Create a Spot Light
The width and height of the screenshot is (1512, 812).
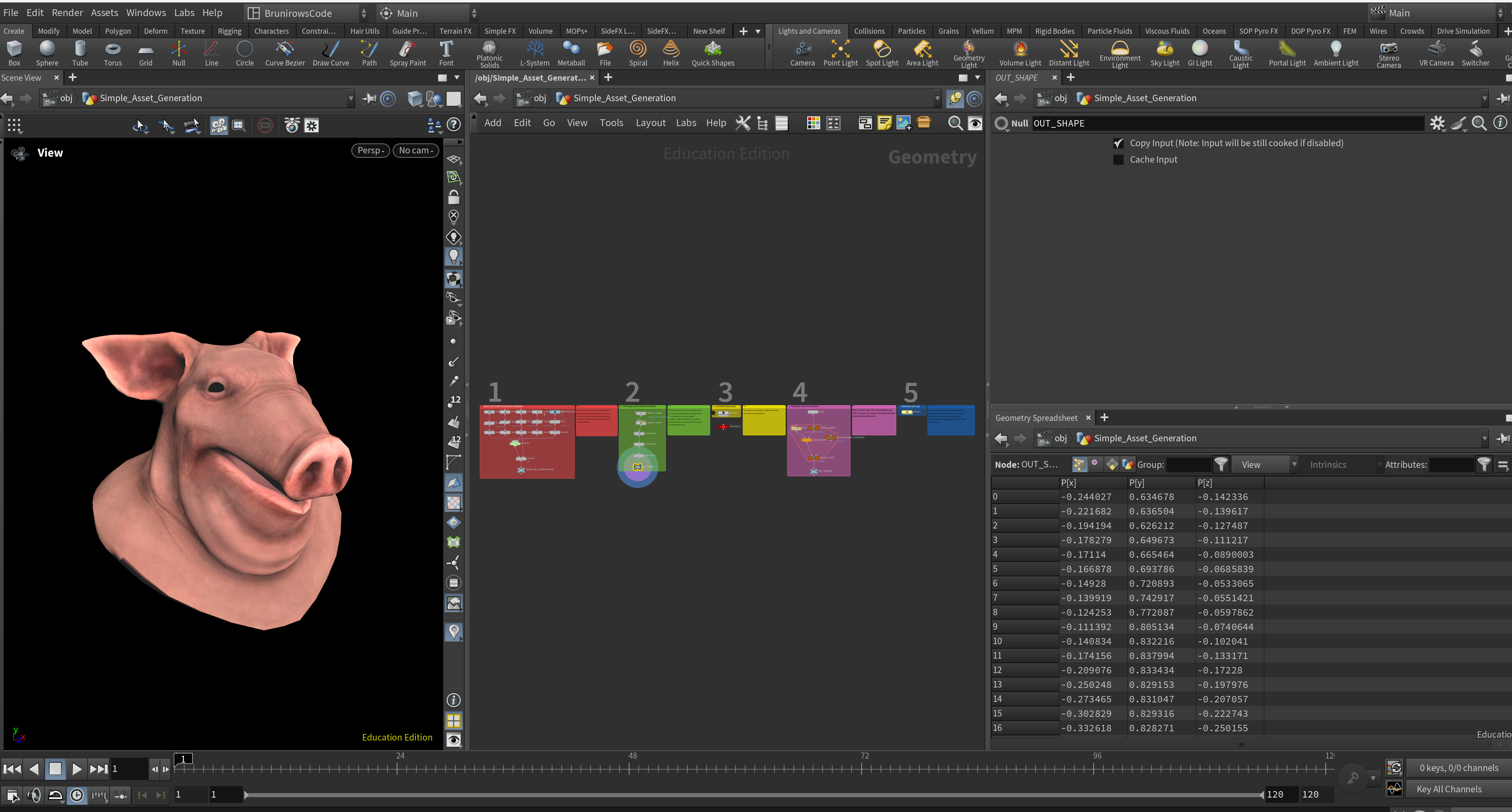coord(882,53)
